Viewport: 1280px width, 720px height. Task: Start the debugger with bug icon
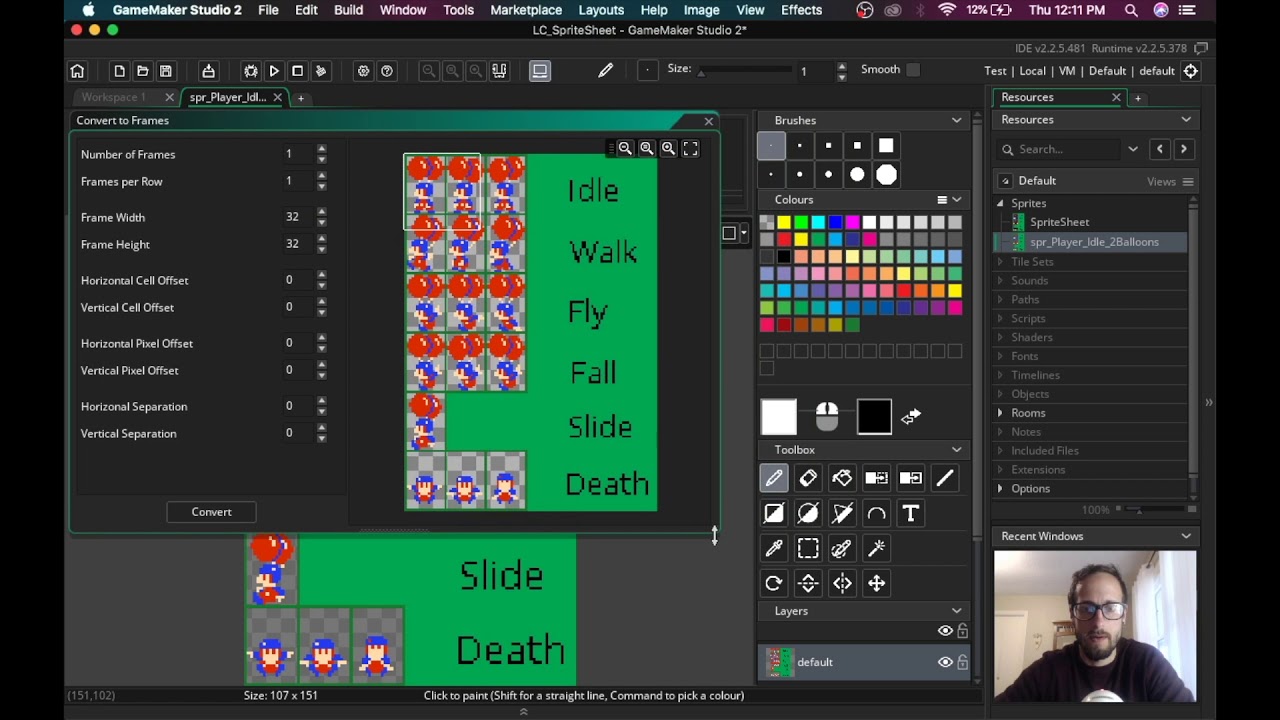tap(251, 71)
